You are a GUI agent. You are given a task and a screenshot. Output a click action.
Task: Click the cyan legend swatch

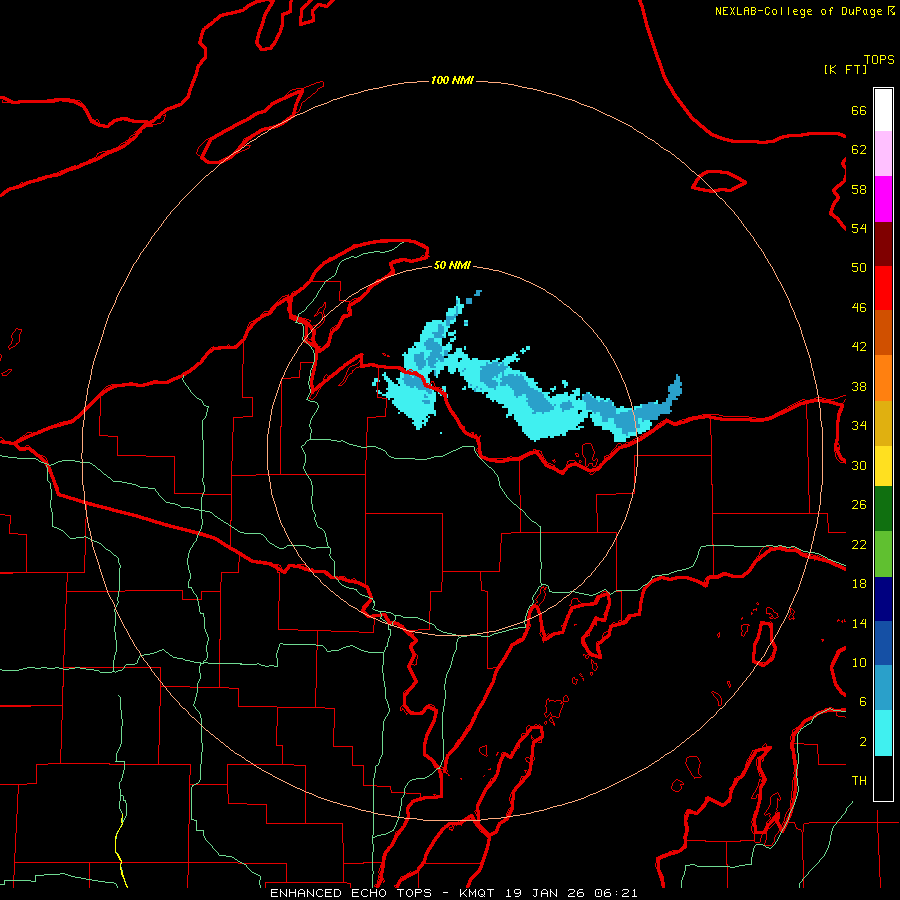[883, 733]
